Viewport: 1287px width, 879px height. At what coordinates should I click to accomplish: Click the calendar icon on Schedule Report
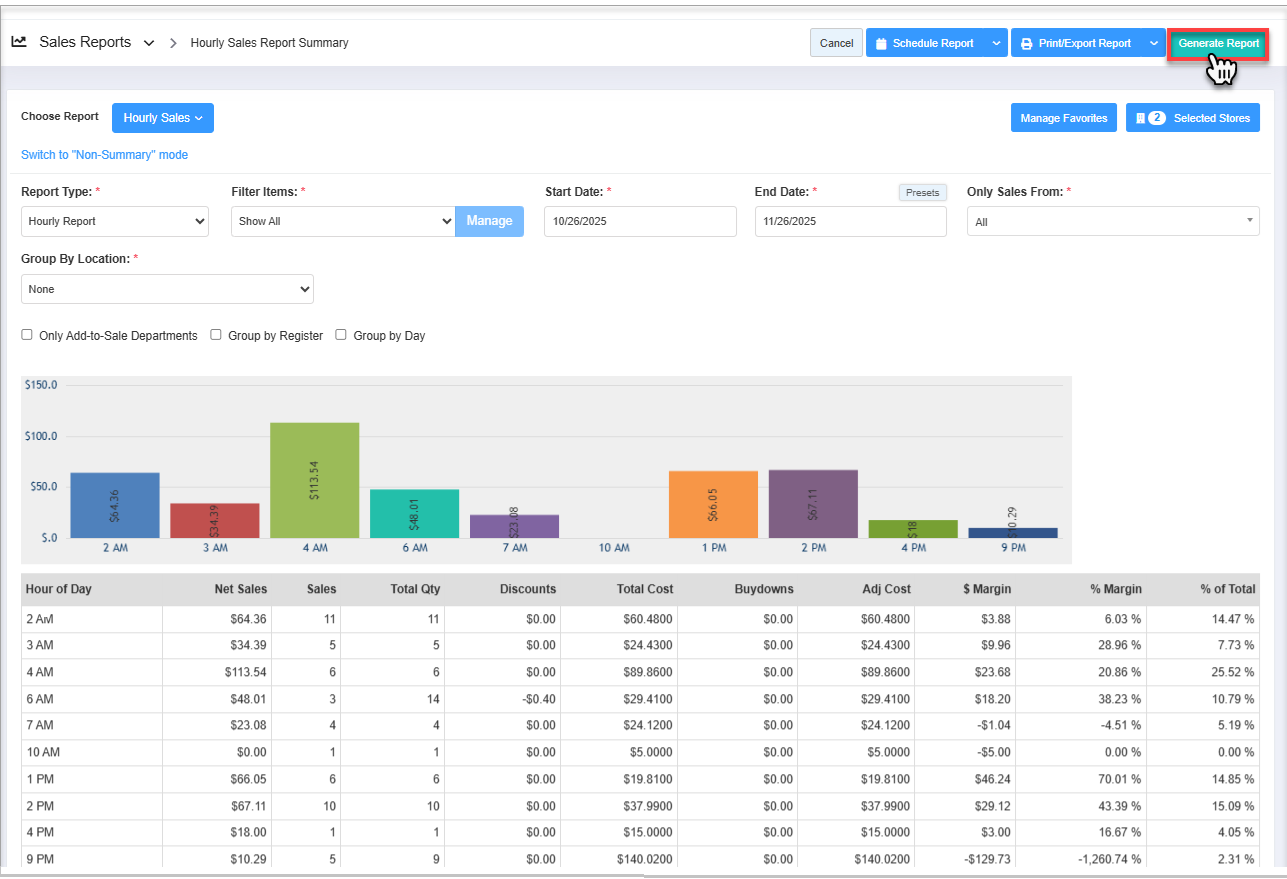[x=881, y=44]
